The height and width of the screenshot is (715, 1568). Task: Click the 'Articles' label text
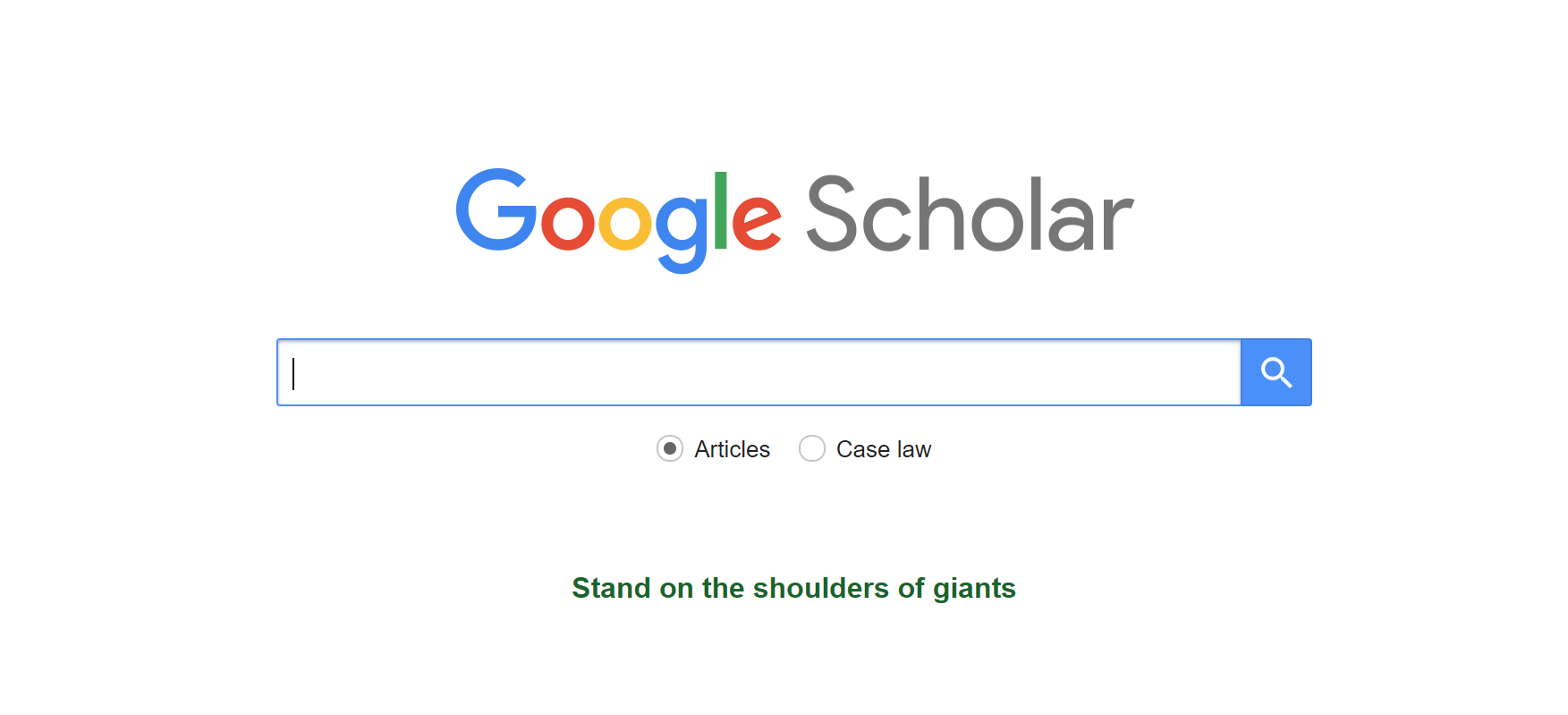tap(732, 449)
